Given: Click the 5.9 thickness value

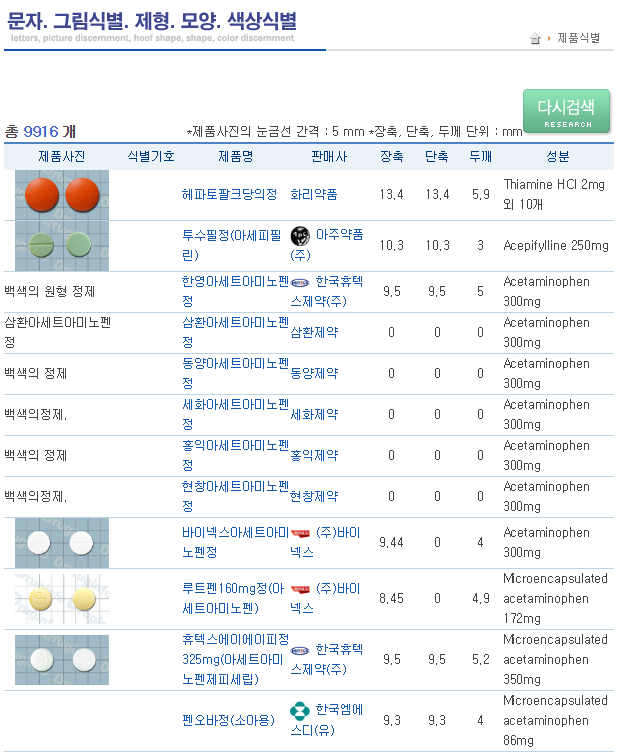Looking at the screenshot, I should click(x=481, y=195).
